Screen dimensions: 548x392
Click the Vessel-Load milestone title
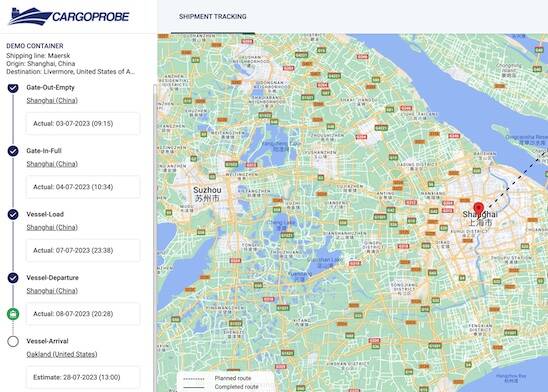click(45, 214)
